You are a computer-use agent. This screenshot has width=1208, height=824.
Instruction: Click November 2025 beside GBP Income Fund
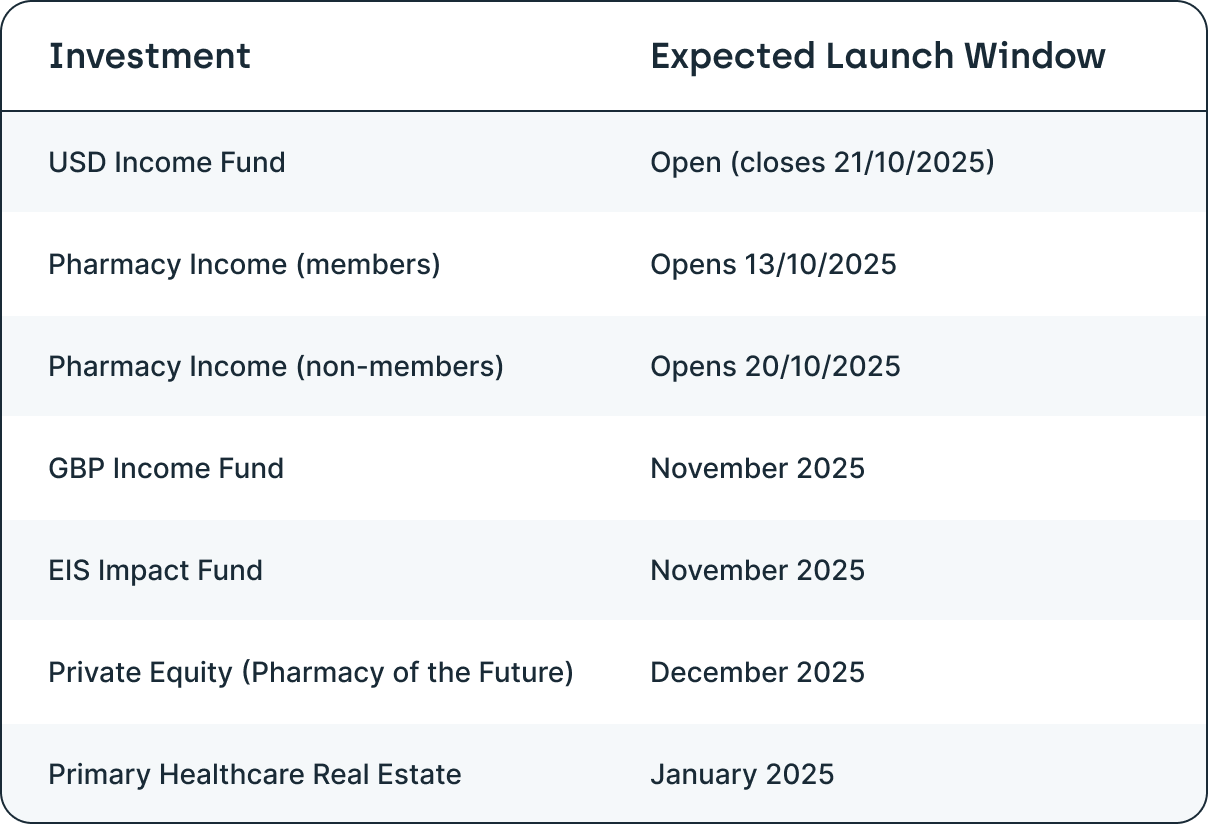click(x=757, y=468)
